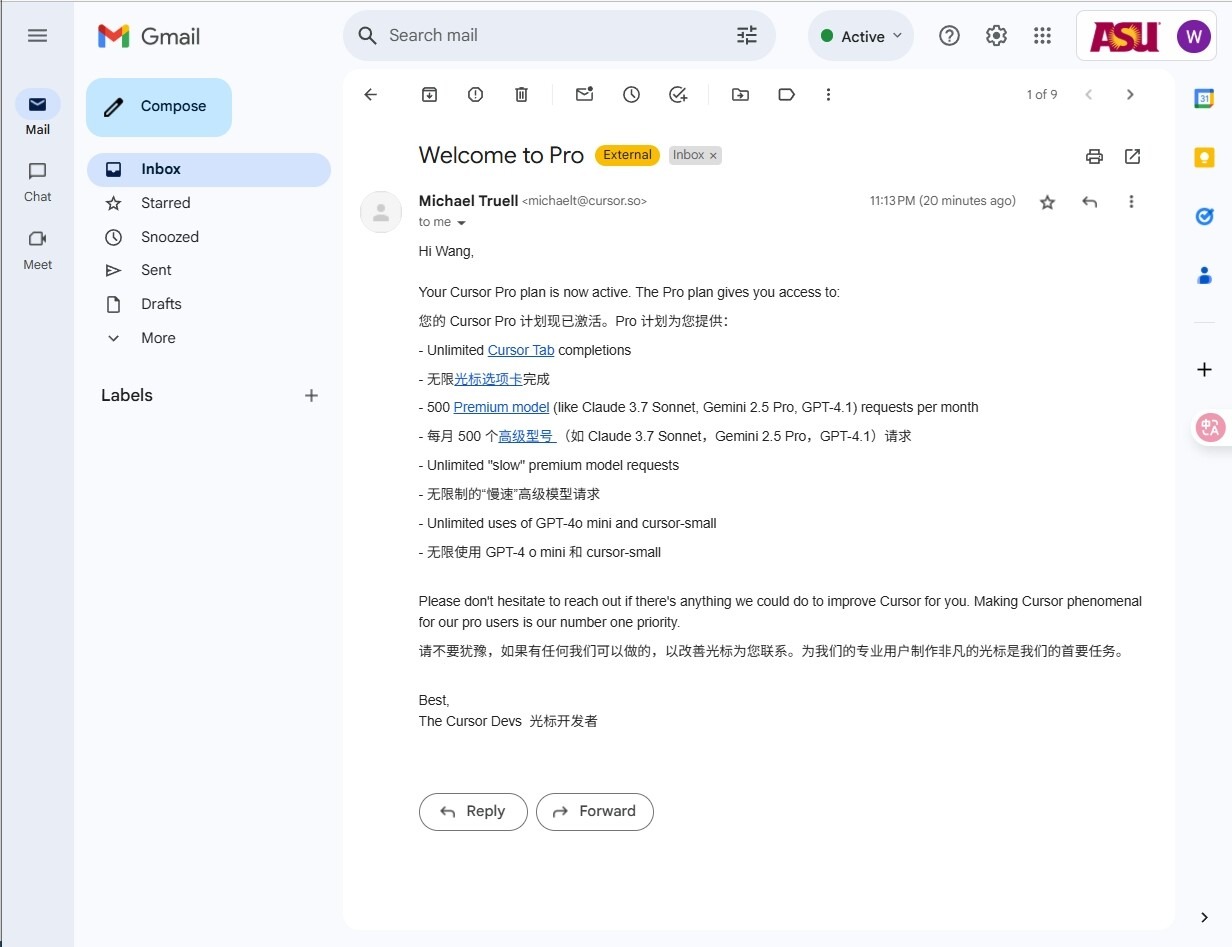Expand the More section in sidebar

[157, 338]
